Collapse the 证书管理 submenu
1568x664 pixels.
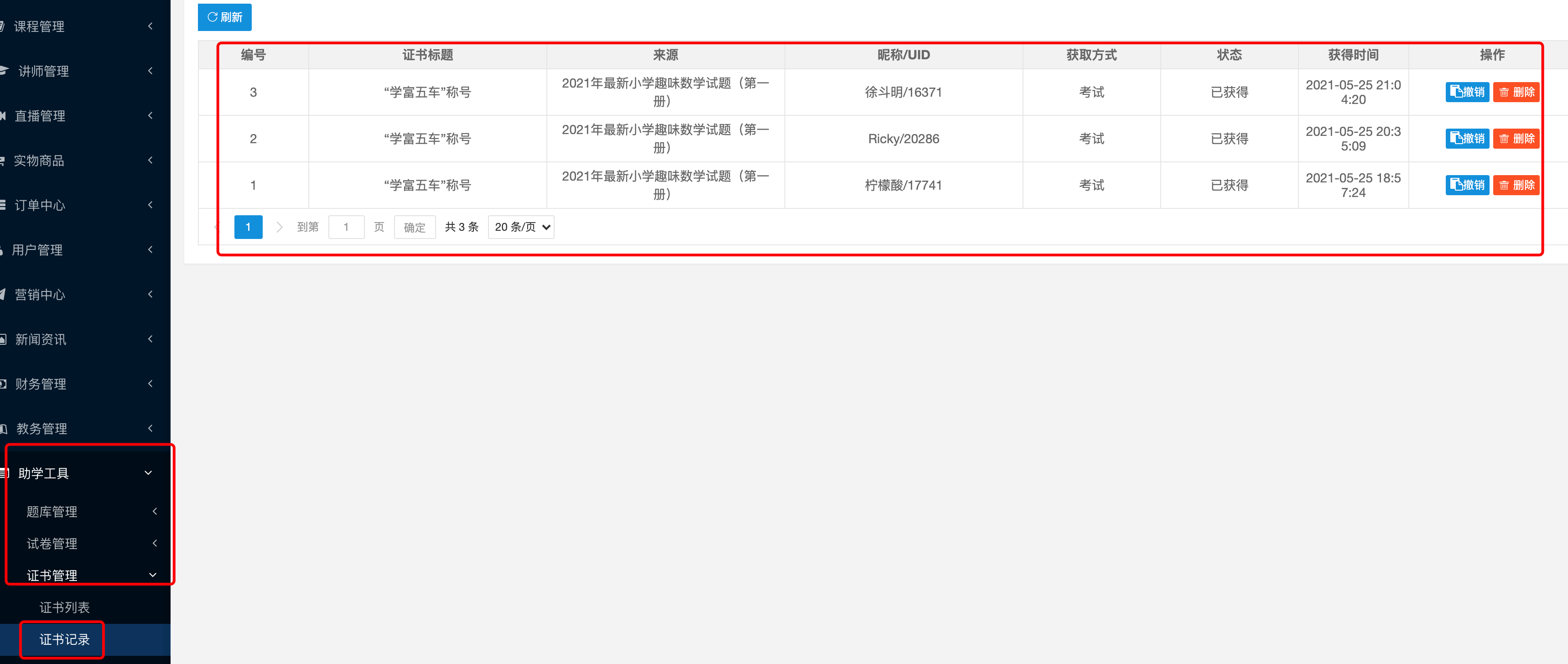pyautogui.click(x=85, y=575)
